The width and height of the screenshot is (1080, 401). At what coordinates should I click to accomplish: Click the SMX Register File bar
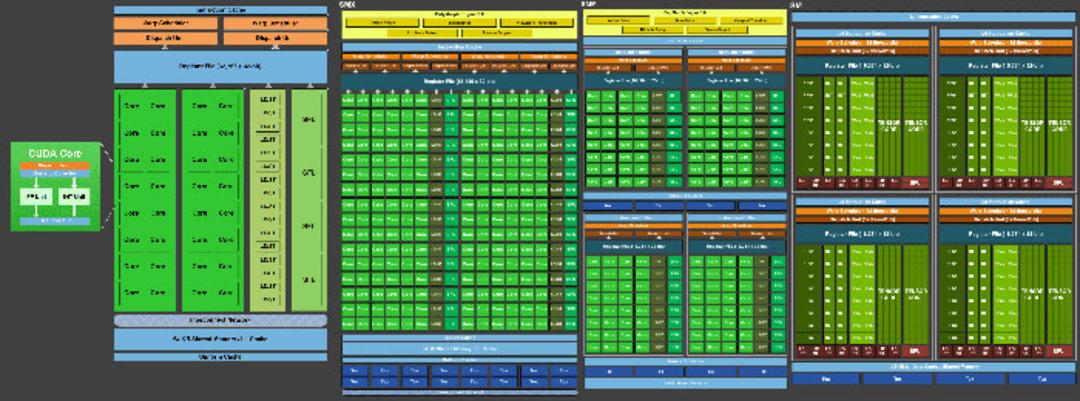click(459, 81)
